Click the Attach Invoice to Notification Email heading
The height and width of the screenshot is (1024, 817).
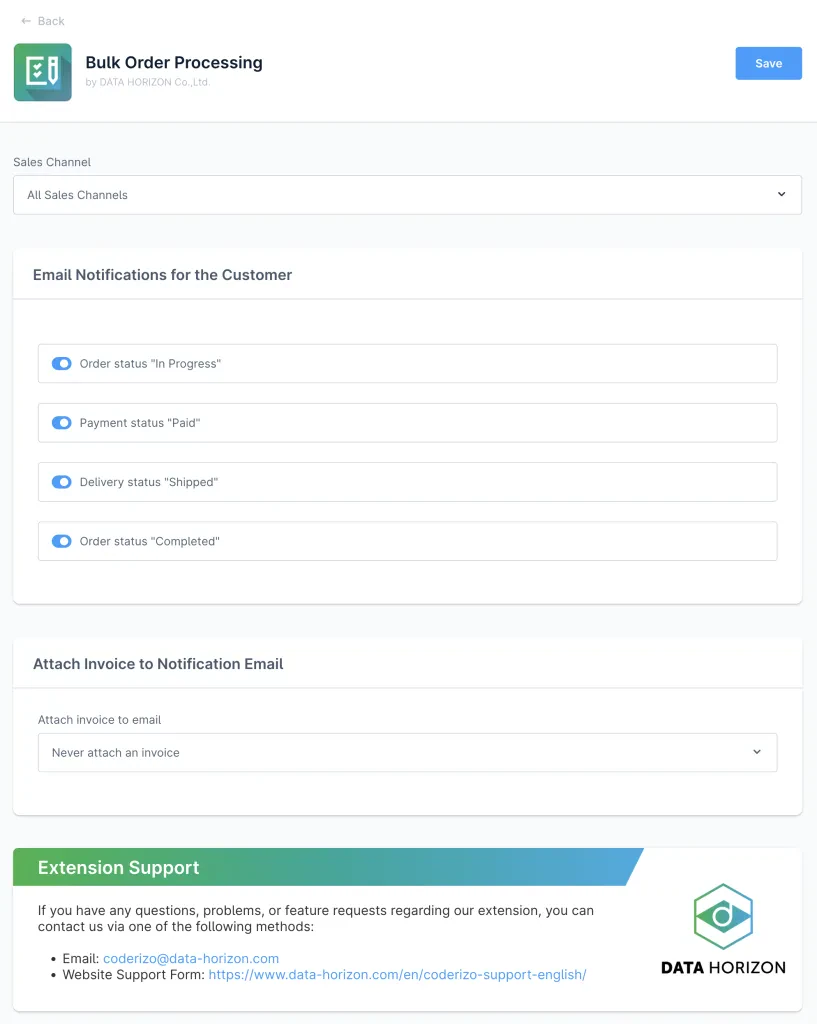(x=158, y=664)
